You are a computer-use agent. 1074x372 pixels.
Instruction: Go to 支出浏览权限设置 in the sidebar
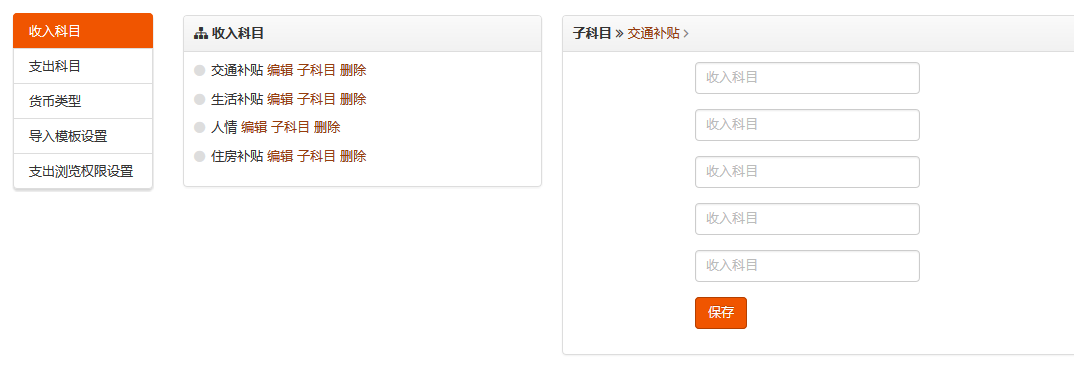point(83,171)
